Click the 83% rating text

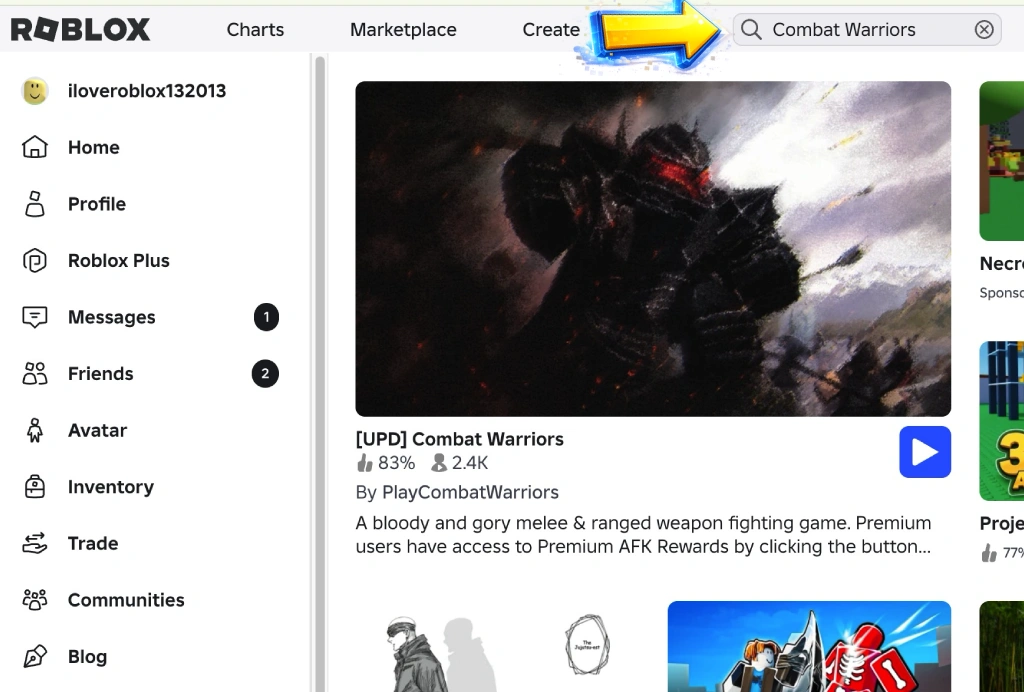point(396,463)
